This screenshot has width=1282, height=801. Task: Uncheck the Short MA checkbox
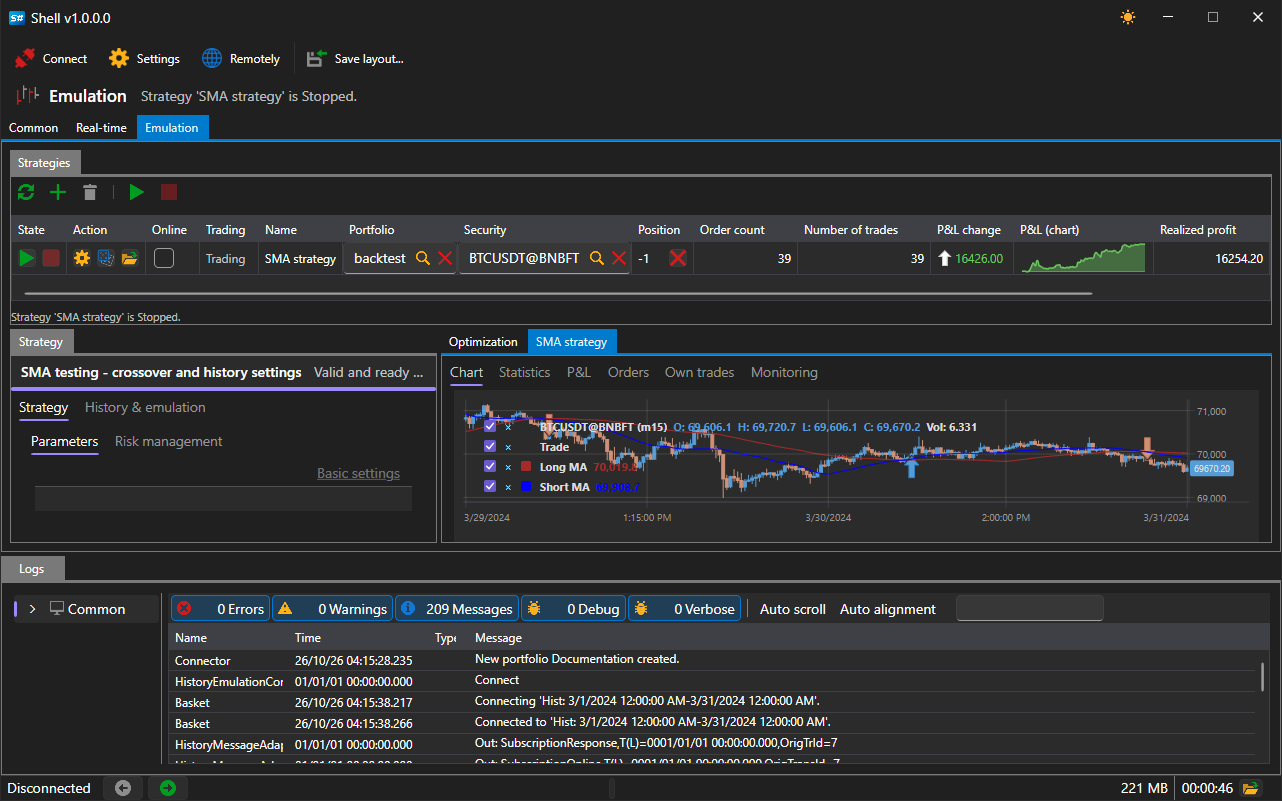[490, 487]
